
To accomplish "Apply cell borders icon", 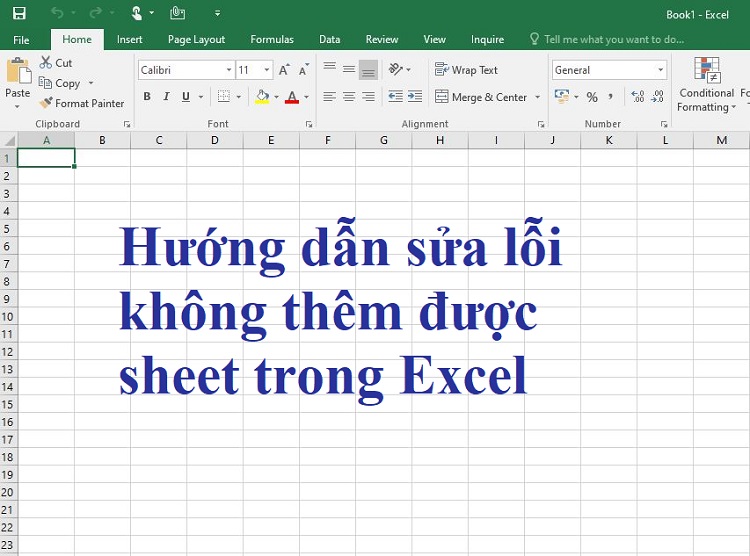I will click(x=224, y=97).
